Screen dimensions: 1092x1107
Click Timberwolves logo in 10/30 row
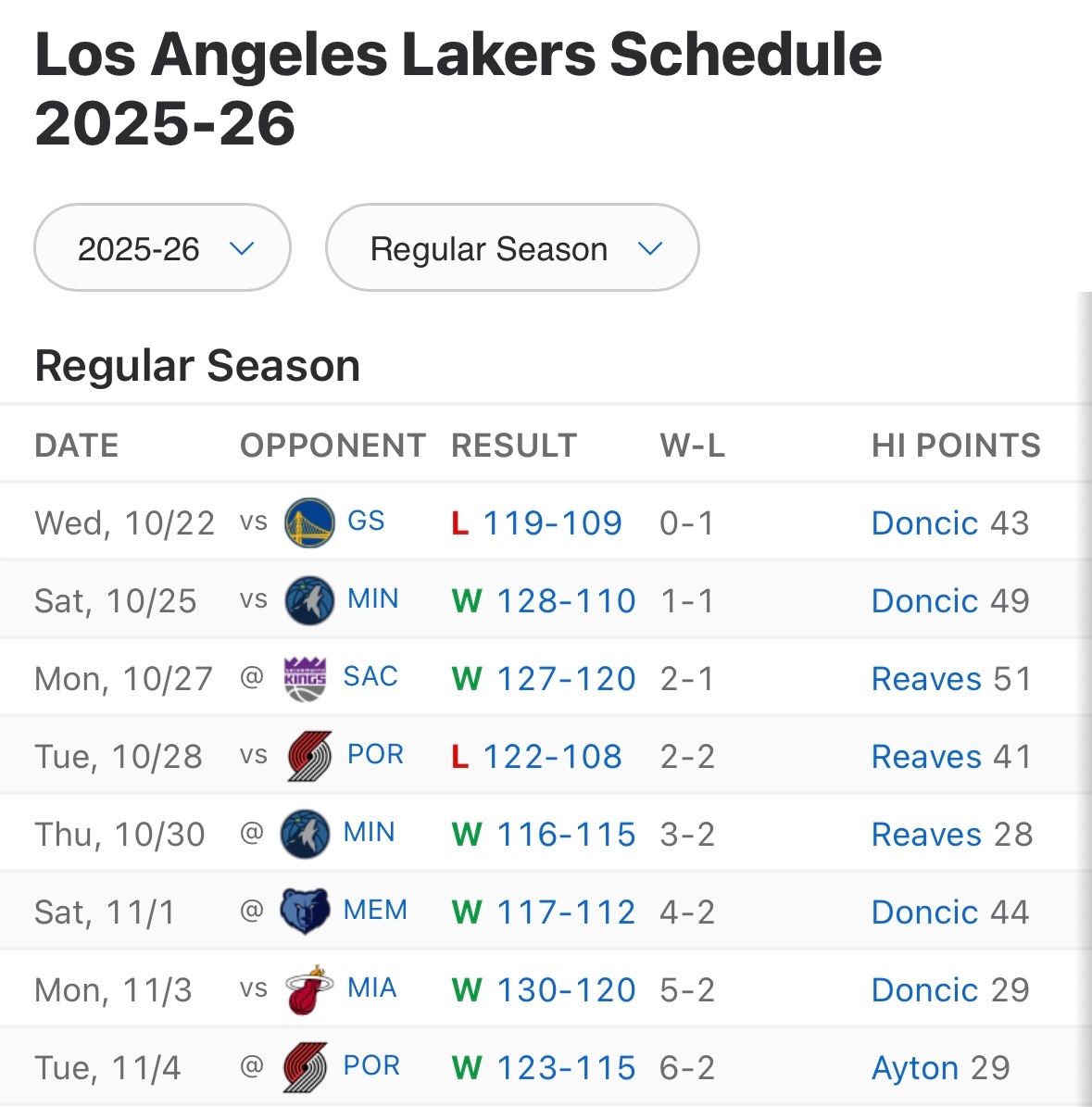[305, 834]
